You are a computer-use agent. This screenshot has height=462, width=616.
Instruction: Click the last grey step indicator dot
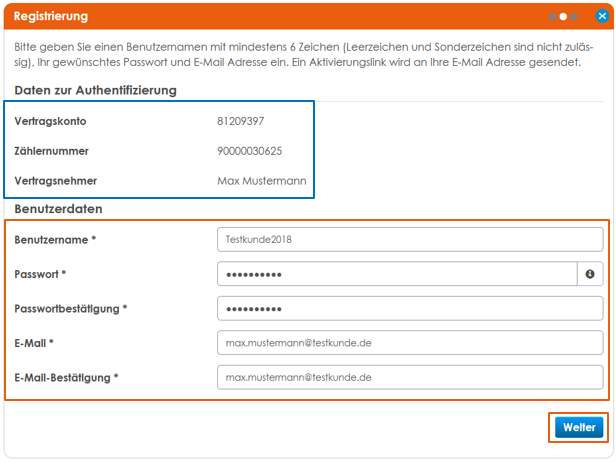click(575, 17)
